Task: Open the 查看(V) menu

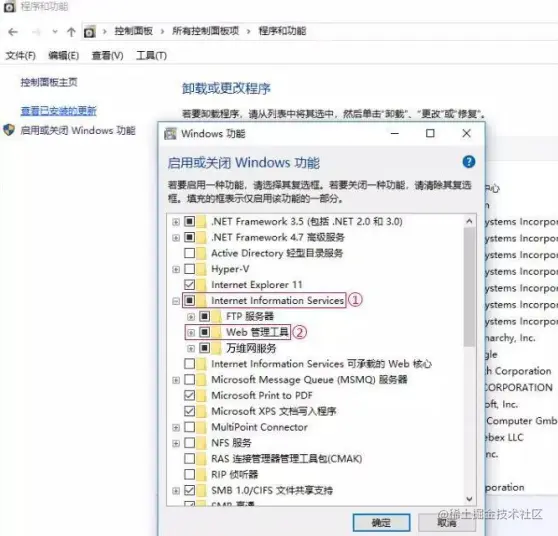Action: click(x=107, y=56)
